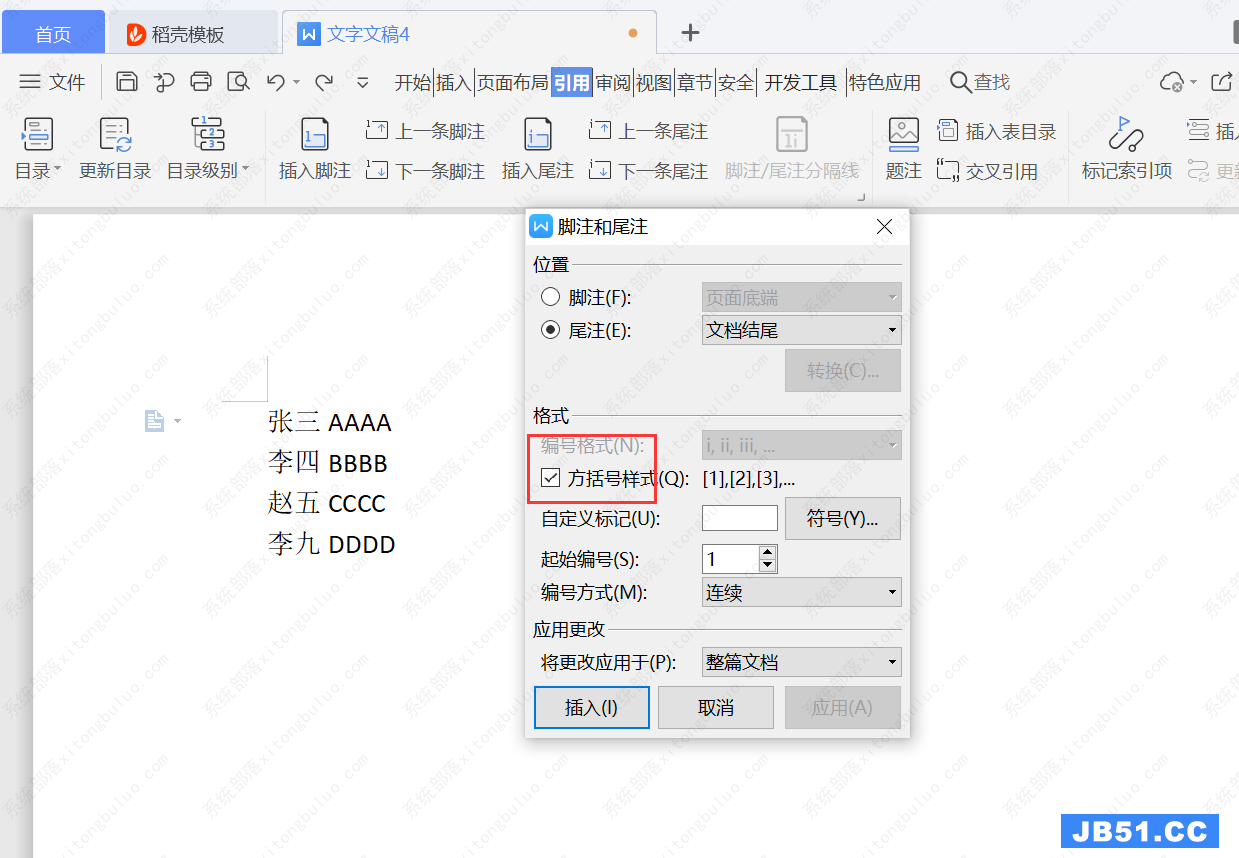This screenshot has height=858, width=1239.
Task: Click the Mark Index Entry icon
Action: [1126, 134]
